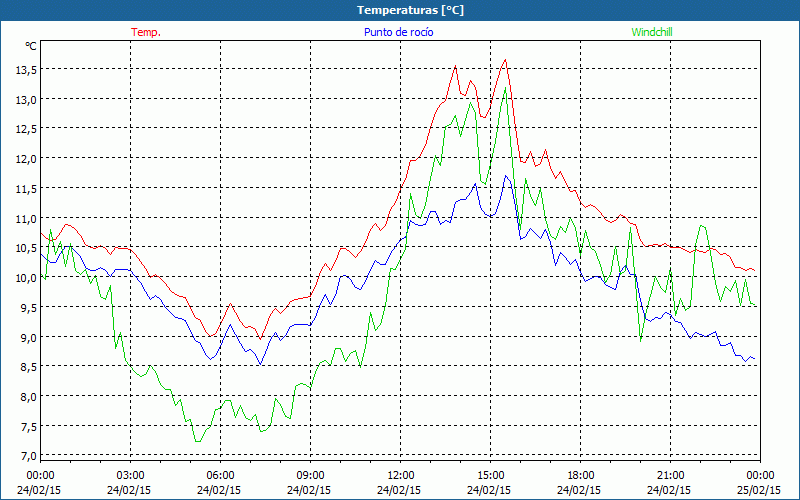Click the 13,0 y-axis value
The width and height of the screenshot is (800, 500).
(x=26, y=99)
